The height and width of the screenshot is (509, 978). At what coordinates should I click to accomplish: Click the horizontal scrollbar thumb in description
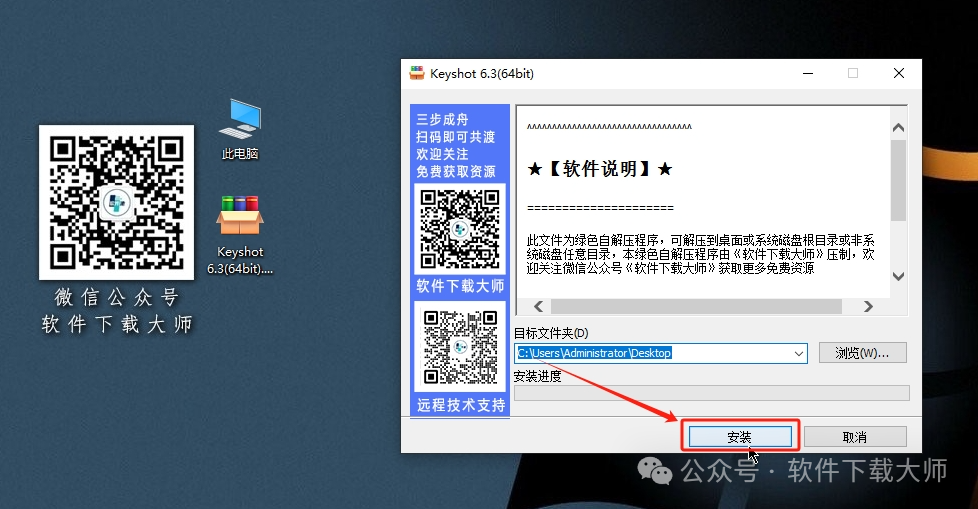(x=696, y=306)
